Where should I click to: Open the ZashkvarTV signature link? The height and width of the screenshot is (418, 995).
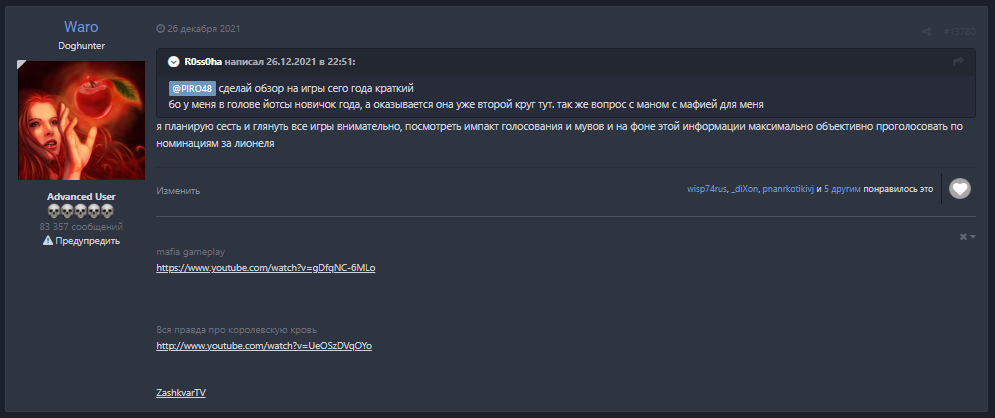click(181, 392)
